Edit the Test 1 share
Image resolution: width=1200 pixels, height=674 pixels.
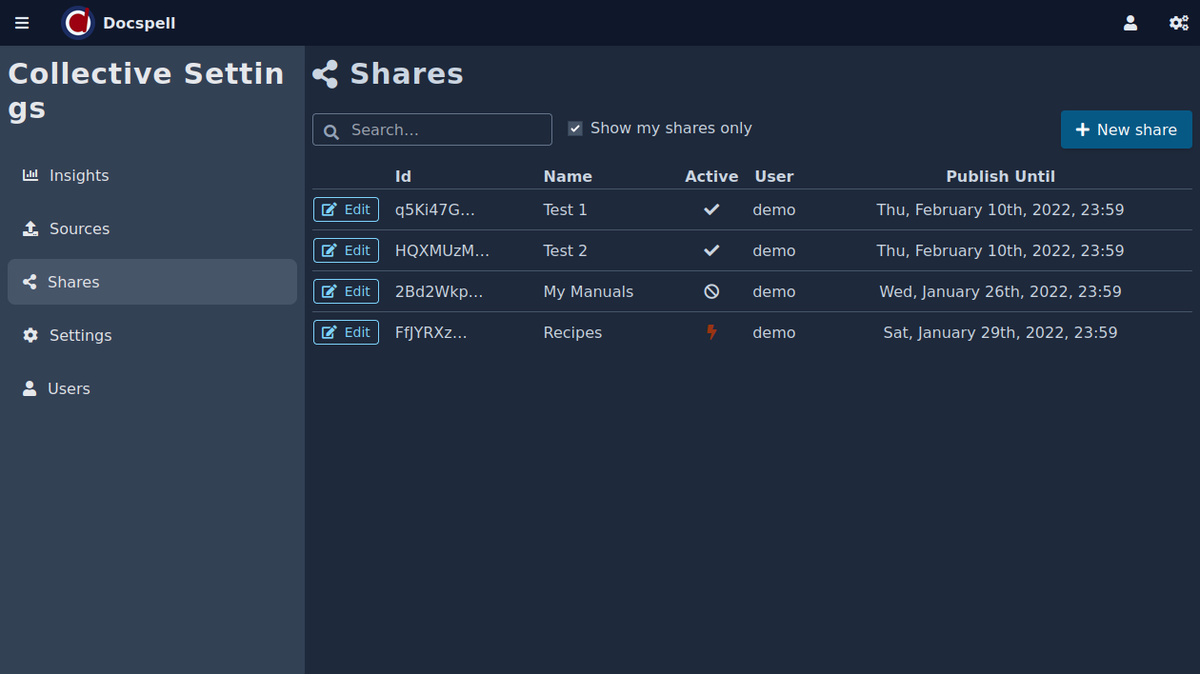(x=346, y=210)
